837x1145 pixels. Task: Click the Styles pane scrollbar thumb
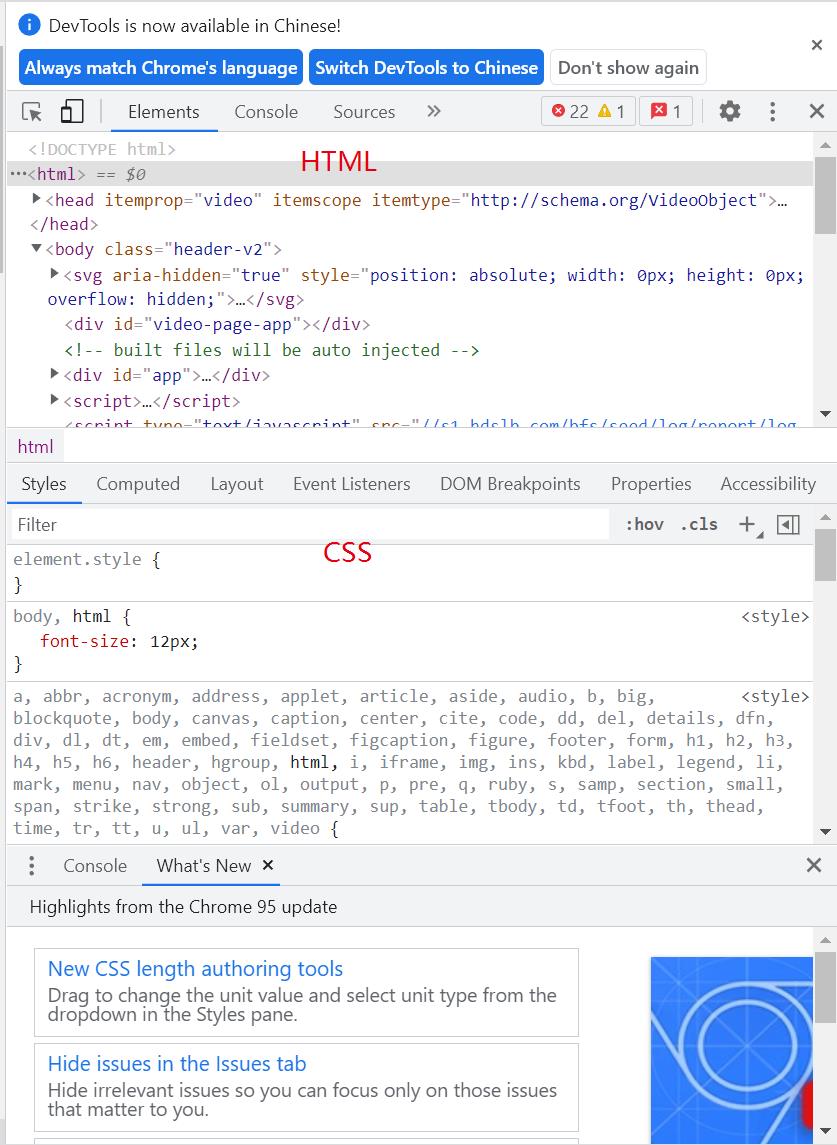pyautogui.click(x=825, y=555)
